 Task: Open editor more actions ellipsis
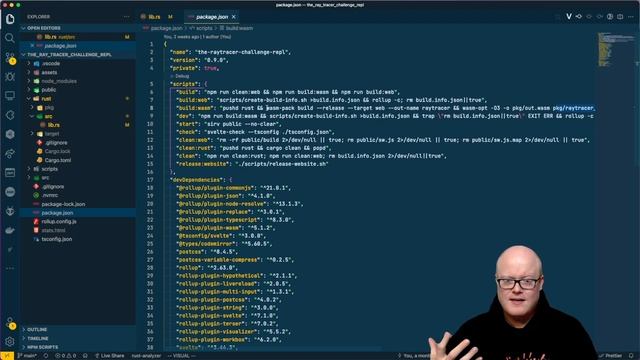(631, 17)
